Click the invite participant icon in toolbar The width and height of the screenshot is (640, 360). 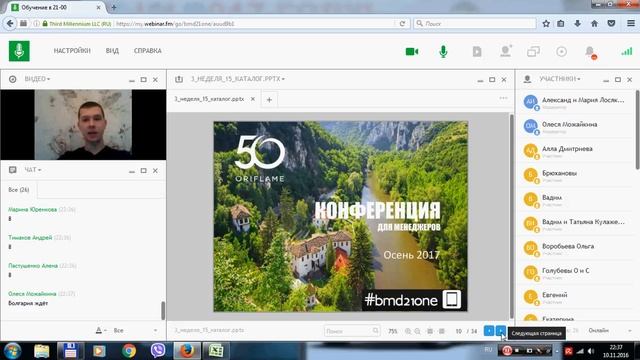(506, 51)
